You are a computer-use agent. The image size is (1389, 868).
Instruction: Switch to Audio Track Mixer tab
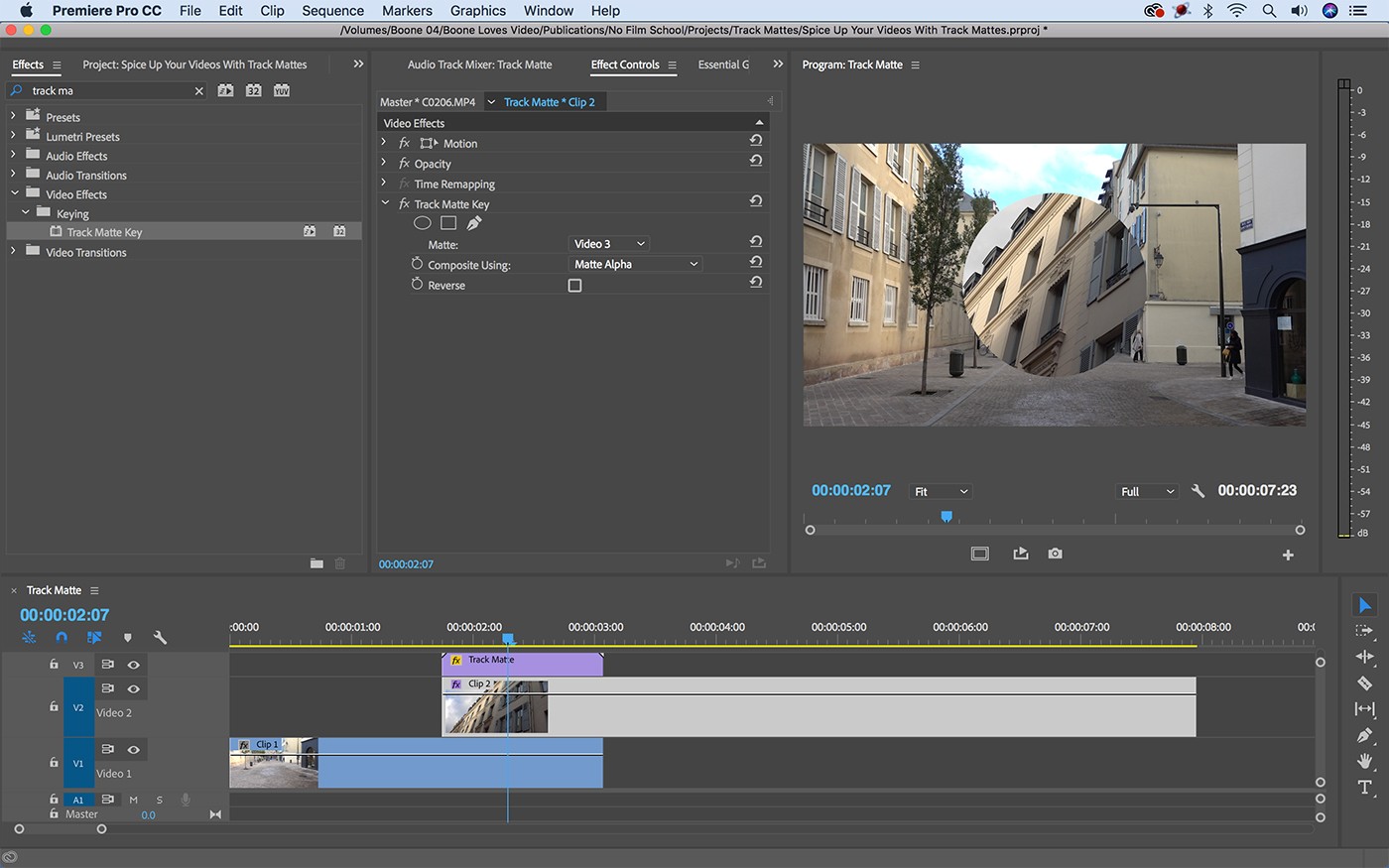(479, 64)
